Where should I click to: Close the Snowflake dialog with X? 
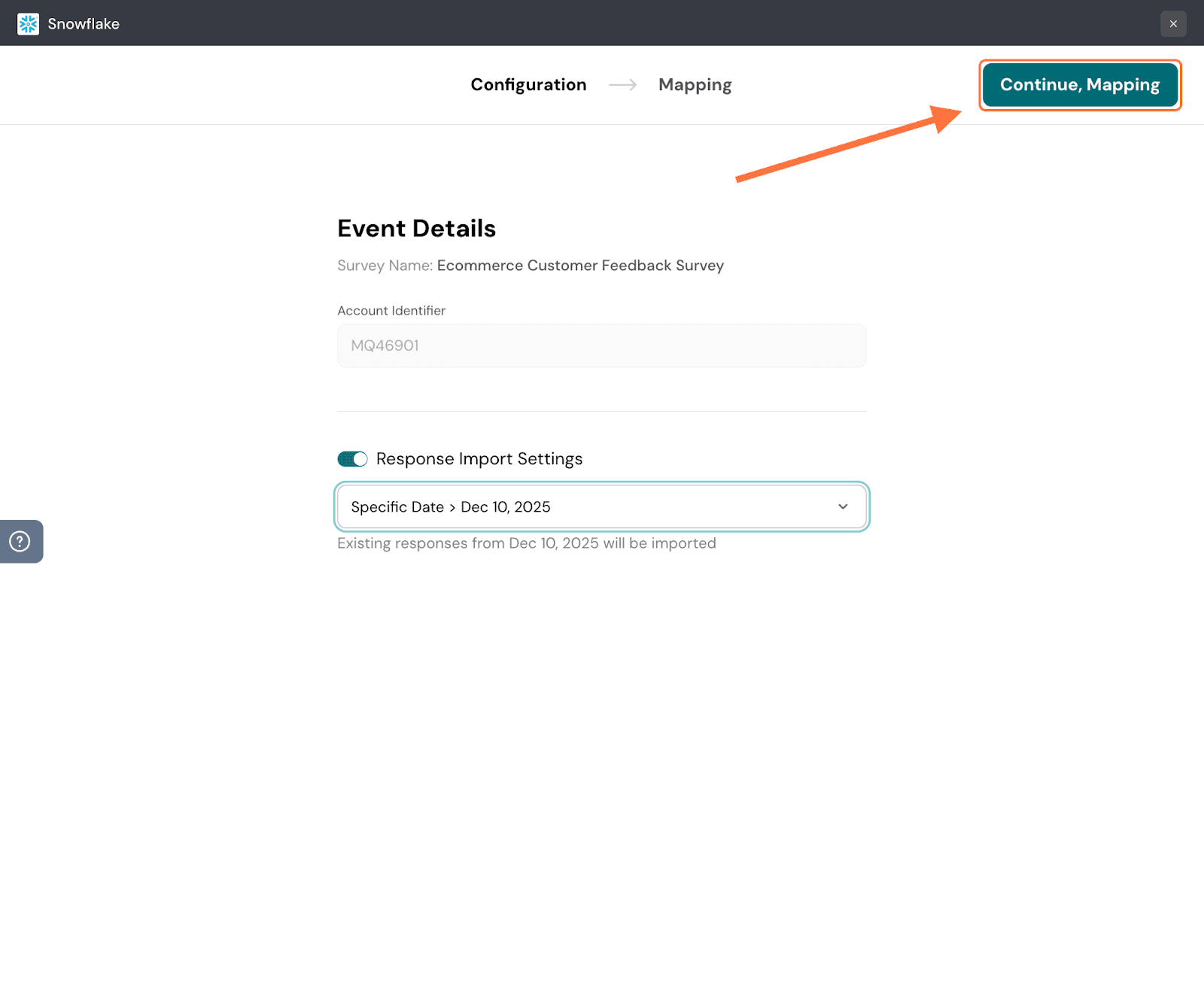coord(1172,24)
